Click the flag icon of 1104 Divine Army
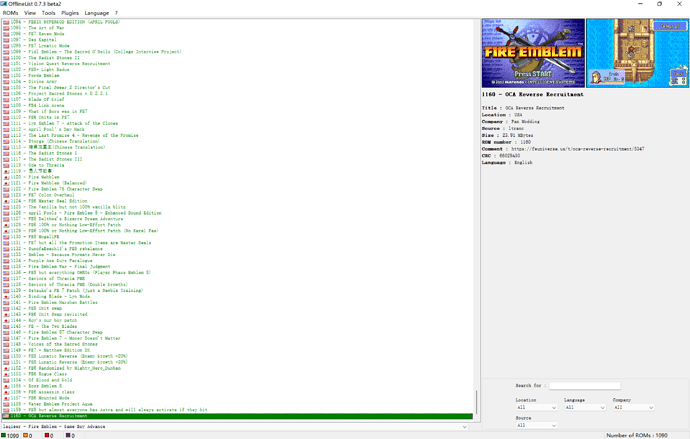 pyautogui.click(x=6, y=81)
